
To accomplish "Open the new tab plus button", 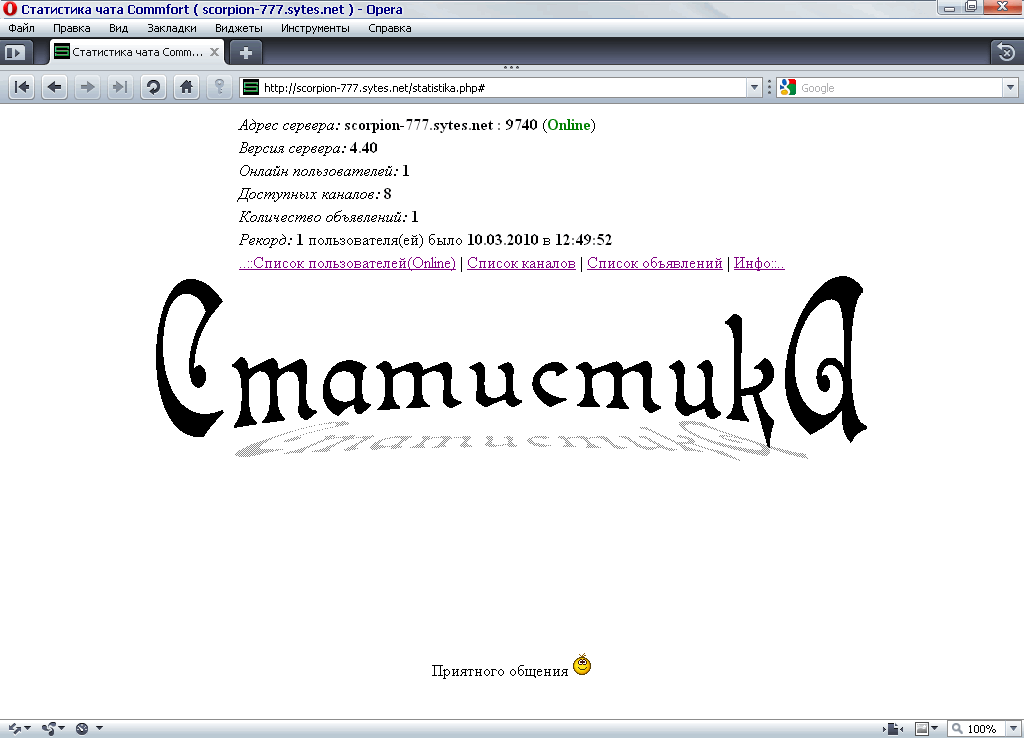I will [246, 51].
